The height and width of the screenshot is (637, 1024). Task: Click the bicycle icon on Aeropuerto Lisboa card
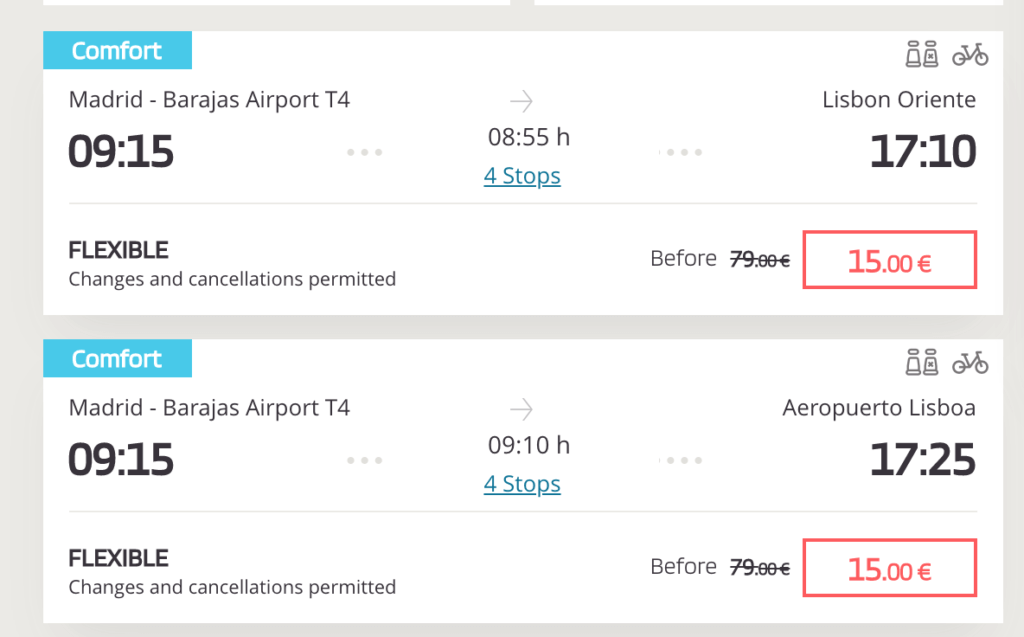970,362
